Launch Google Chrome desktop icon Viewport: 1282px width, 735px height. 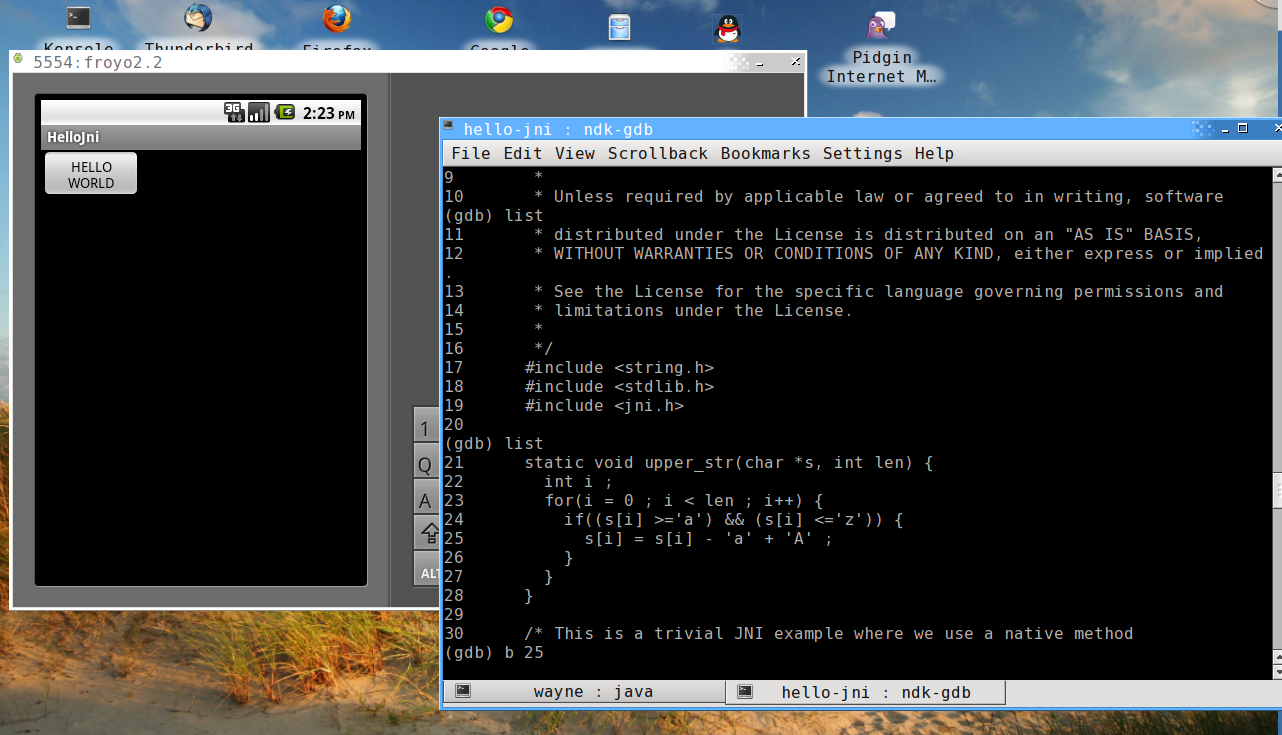click(498, 20)
